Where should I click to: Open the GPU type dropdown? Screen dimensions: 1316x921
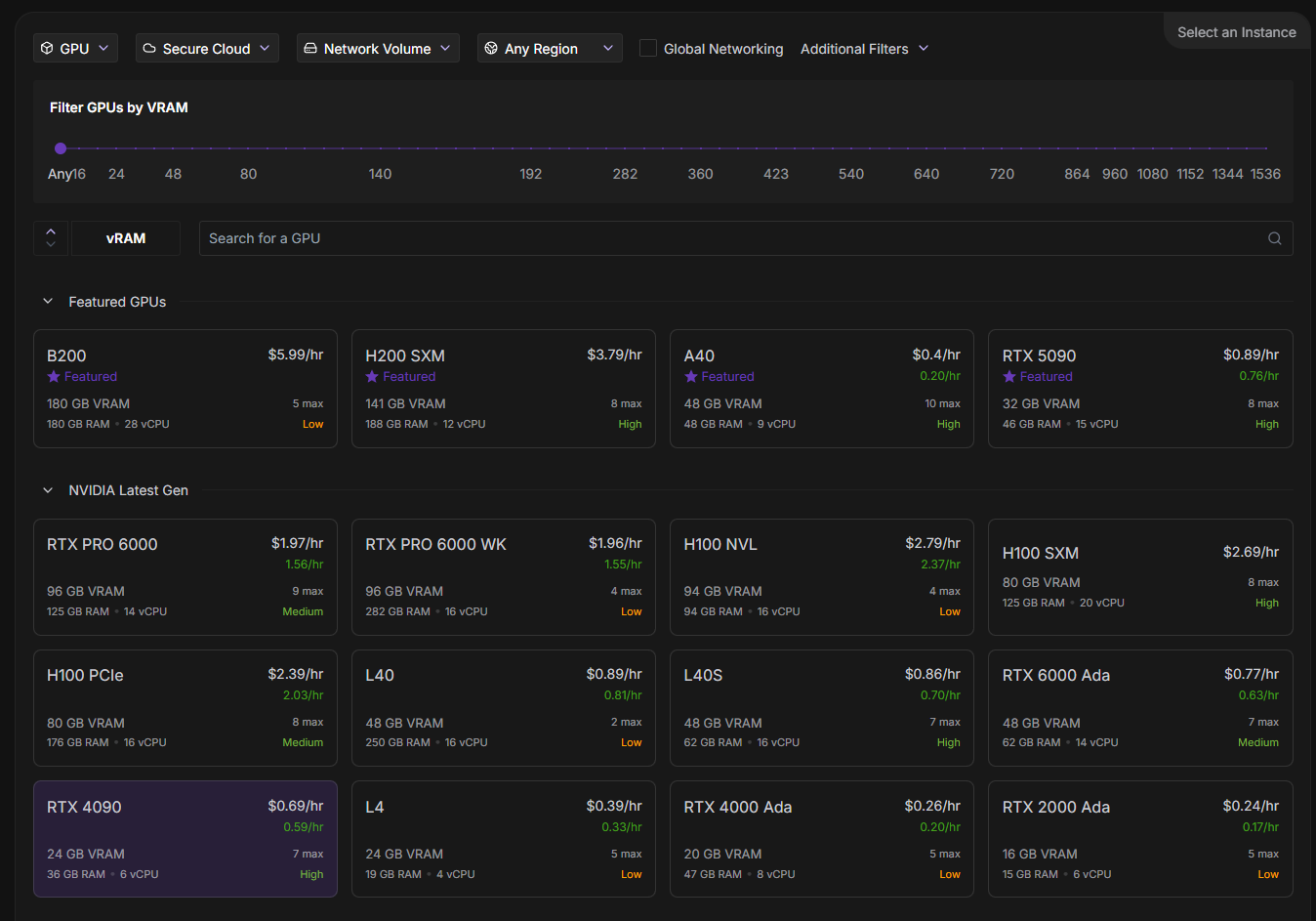point(76,48)
